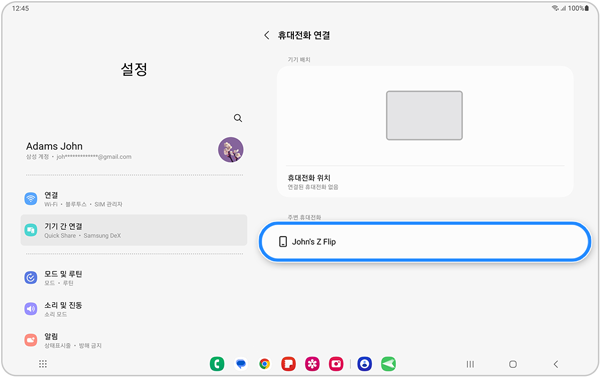Select John's Z Flip nearby phone

[425, 242]
